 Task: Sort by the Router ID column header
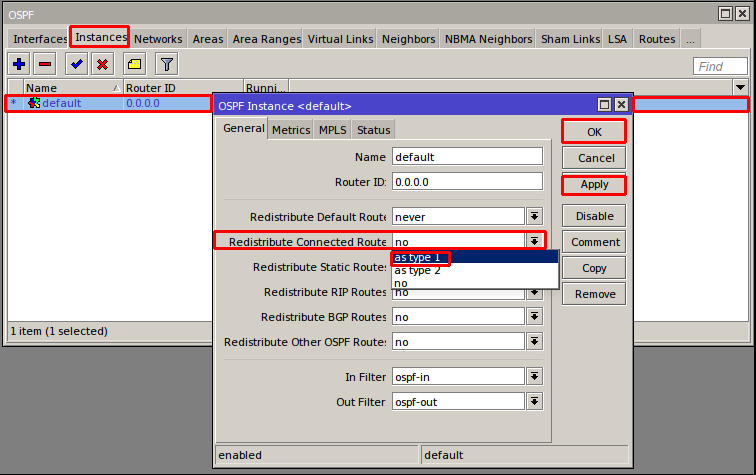coord(183,88)
